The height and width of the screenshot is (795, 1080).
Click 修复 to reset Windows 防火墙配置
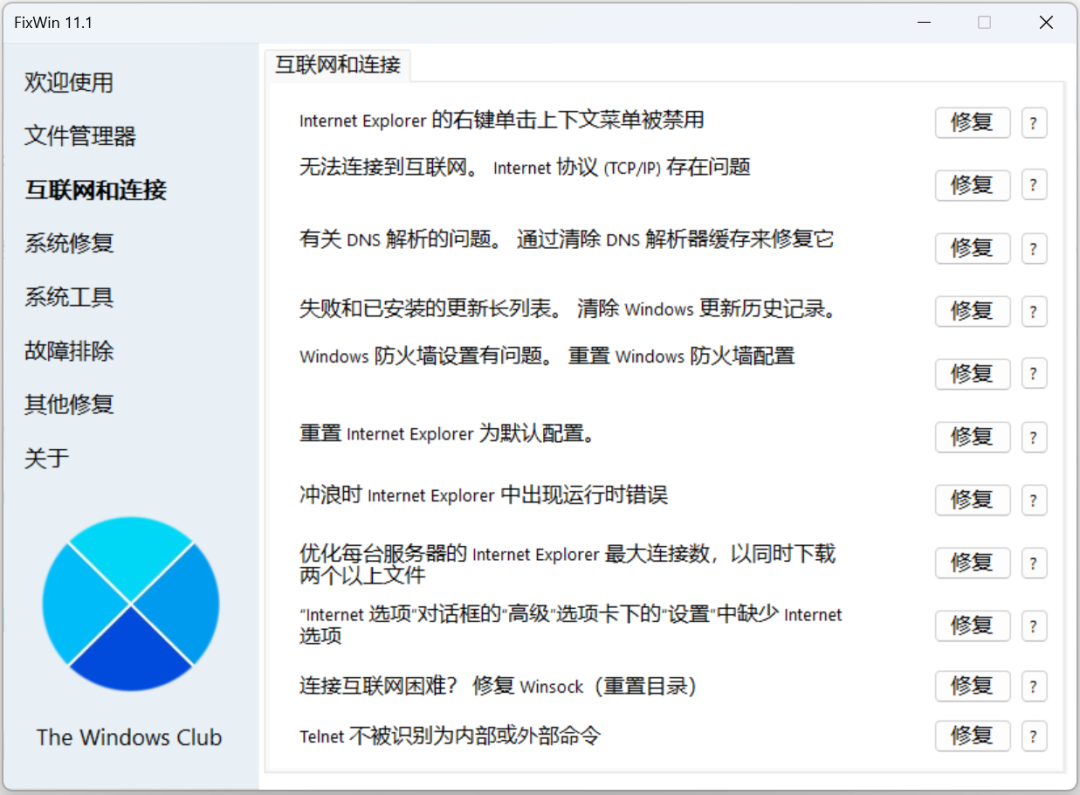972,373
